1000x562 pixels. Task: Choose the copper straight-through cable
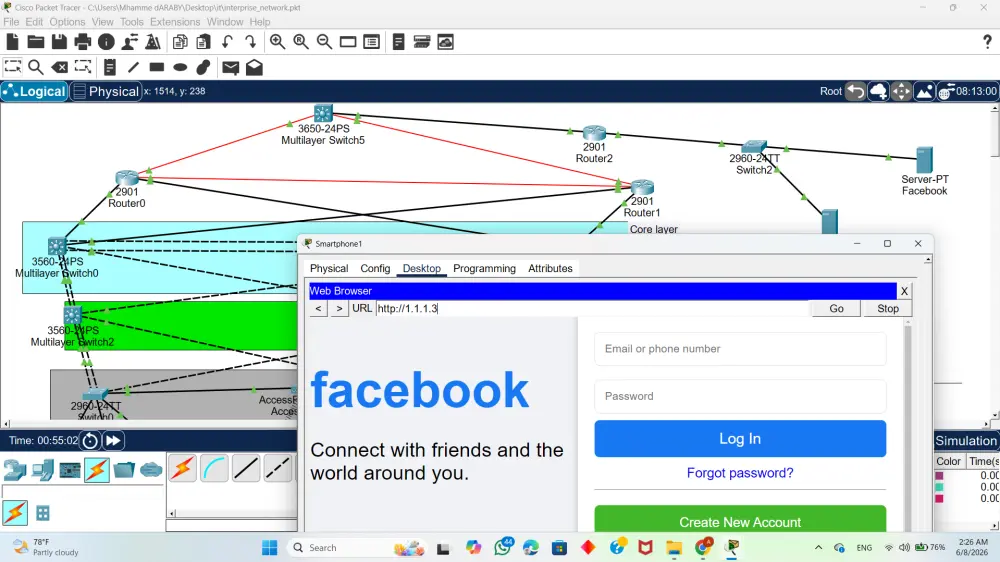[246, 469]
